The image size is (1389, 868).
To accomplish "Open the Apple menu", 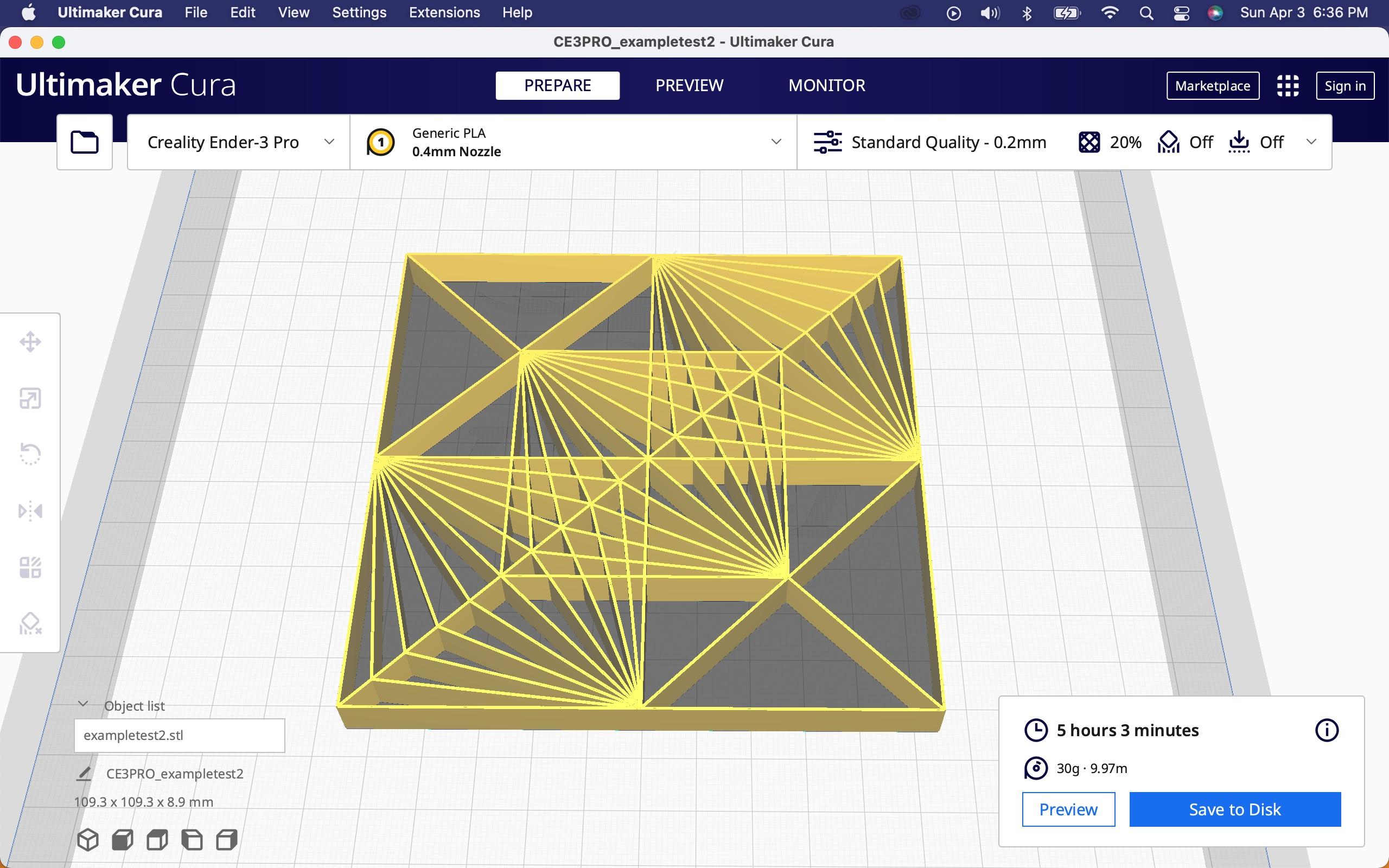I will pyautogui.click(x=29, y=12).
